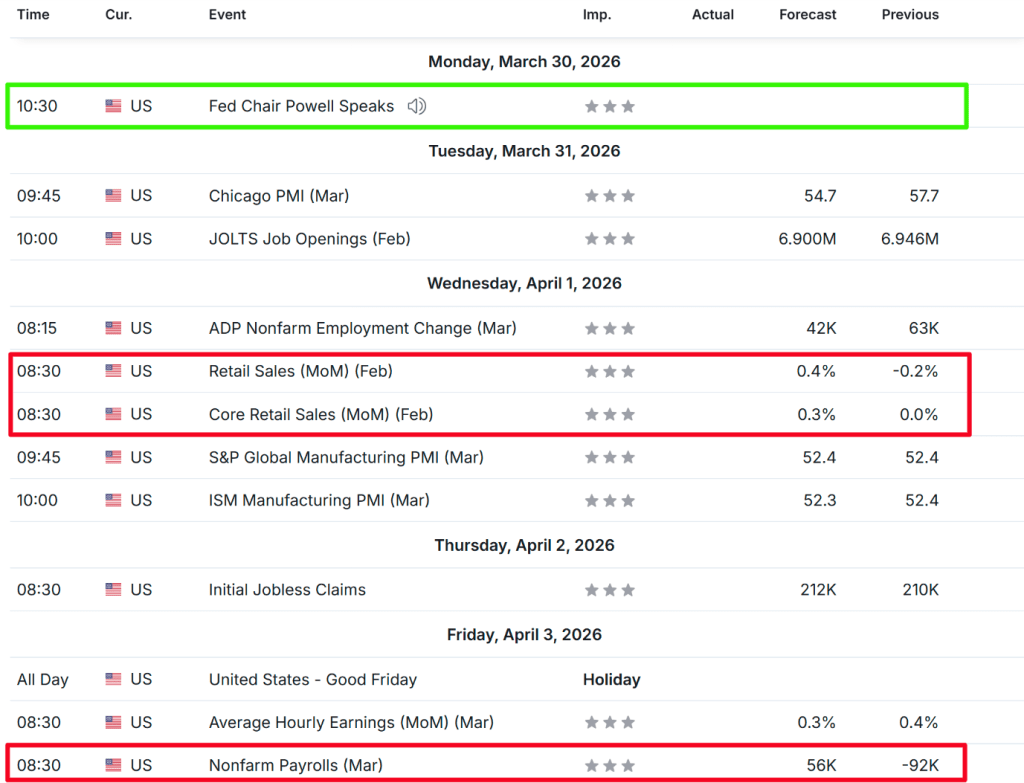Open the Average Hourly Earnings (MoM) event
Viewport: 1024px width, 783px height.
click(351, 723)
